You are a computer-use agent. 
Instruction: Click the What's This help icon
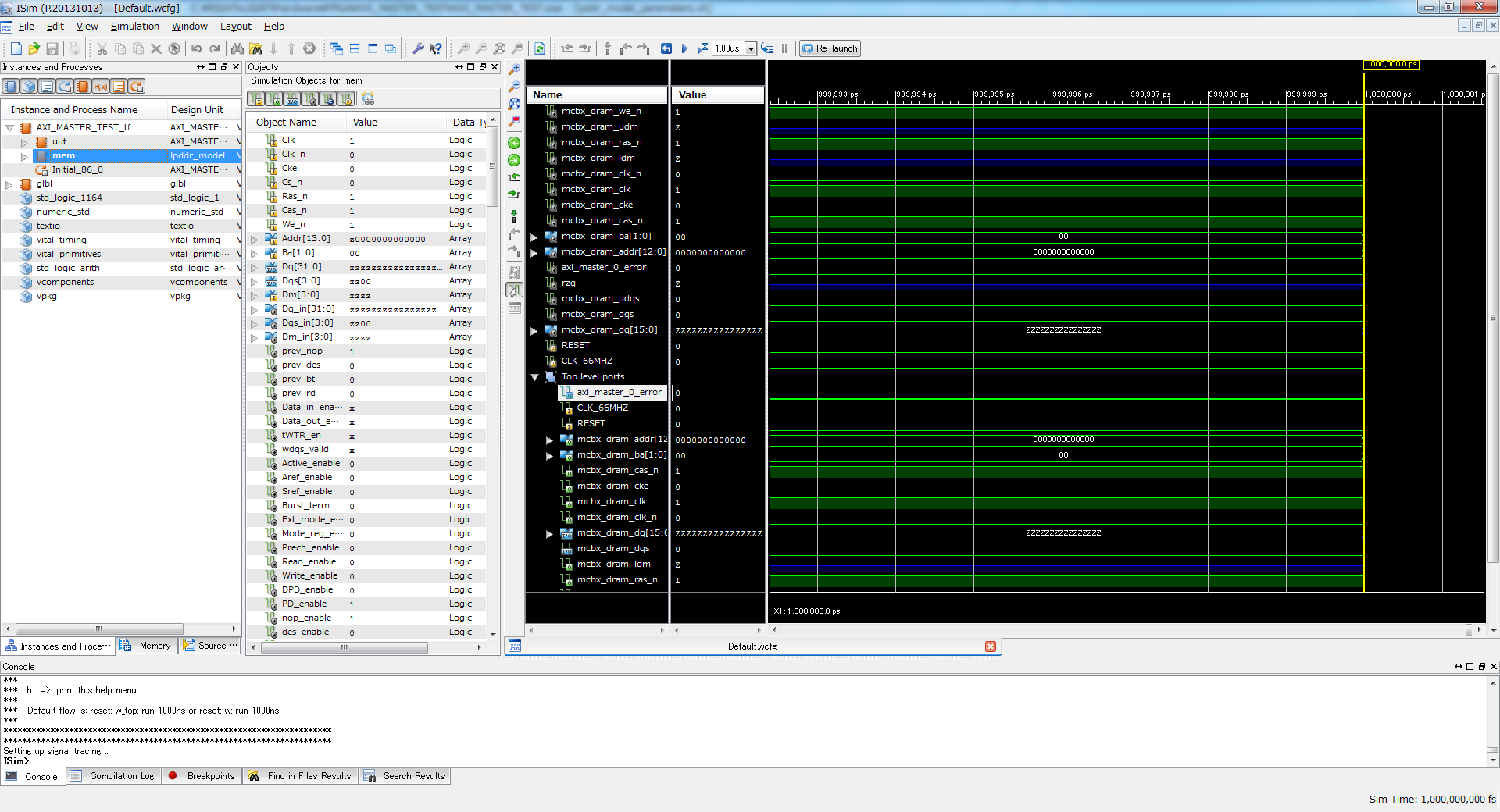[436, 48]
